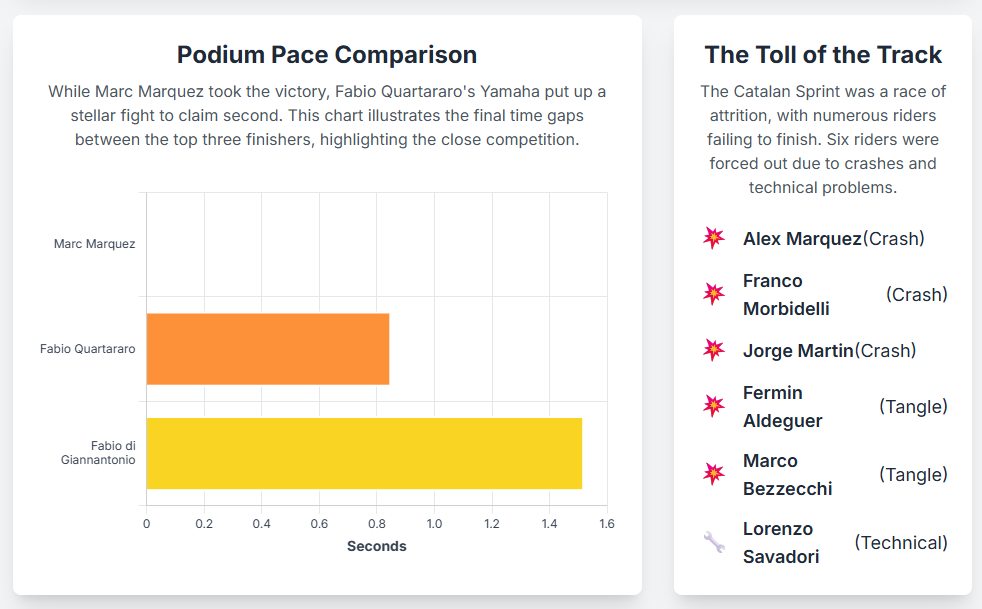
Task: Click the 1.6 tick on the x-axis
Action: point(606,524)
